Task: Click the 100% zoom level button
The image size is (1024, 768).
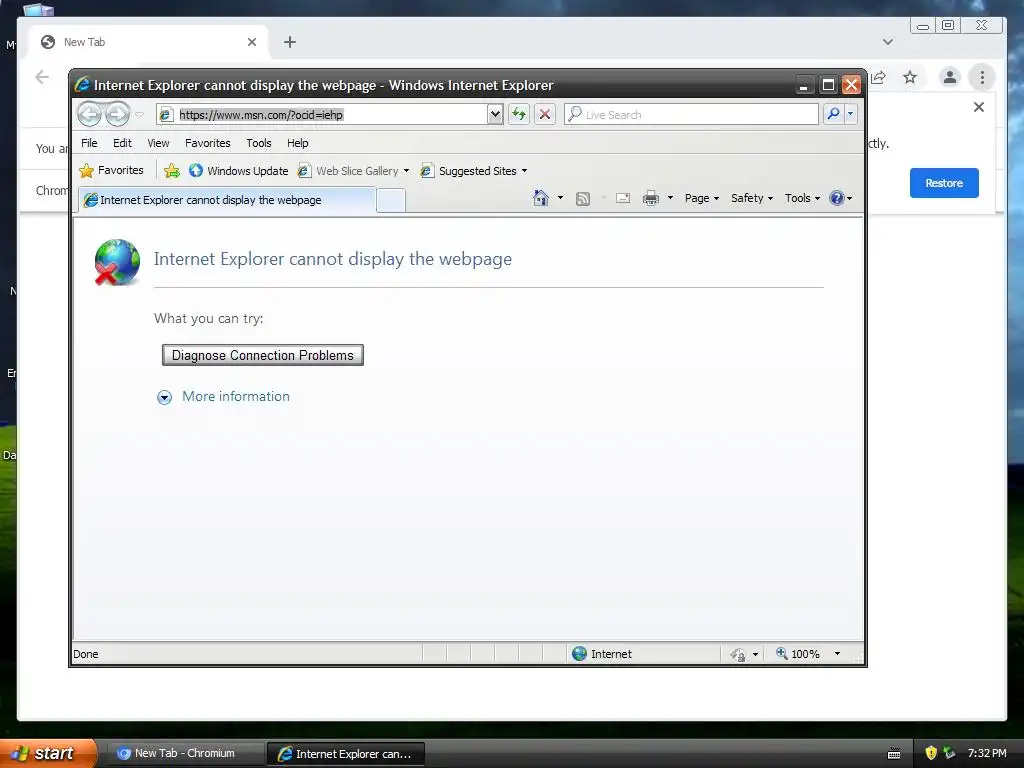Action: (797, 654)
